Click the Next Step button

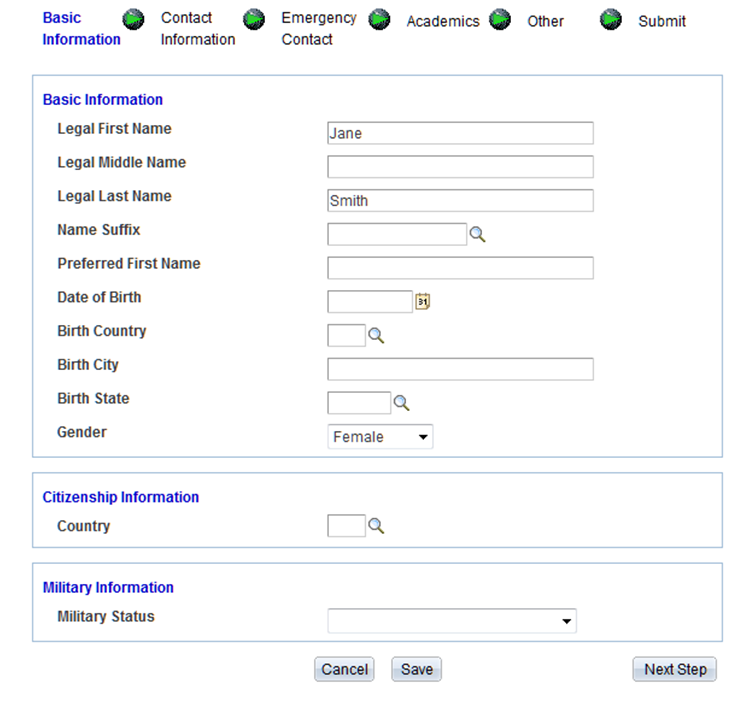point(675,669)
